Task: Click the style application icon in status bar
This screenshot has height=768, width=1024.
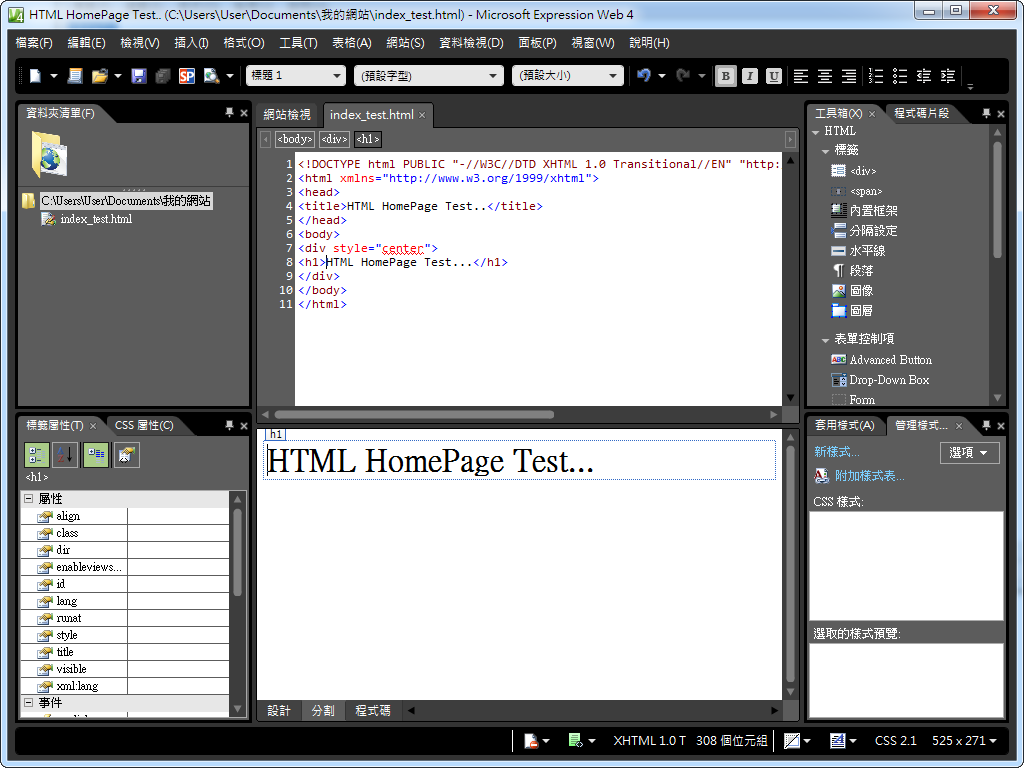Action: coord(837,741)
